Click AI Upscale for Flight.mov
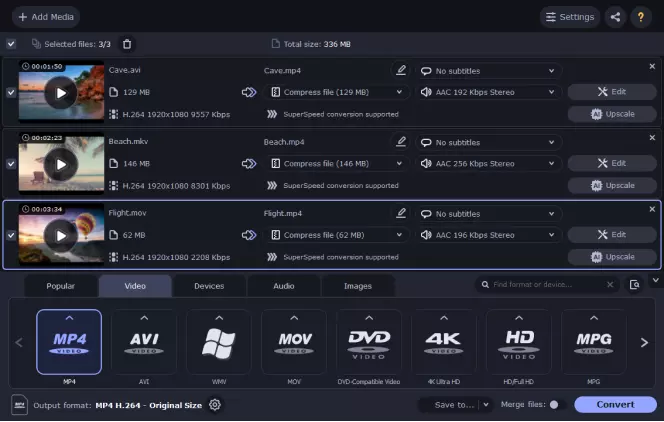 pyautogui.click(x=612, y=257)
